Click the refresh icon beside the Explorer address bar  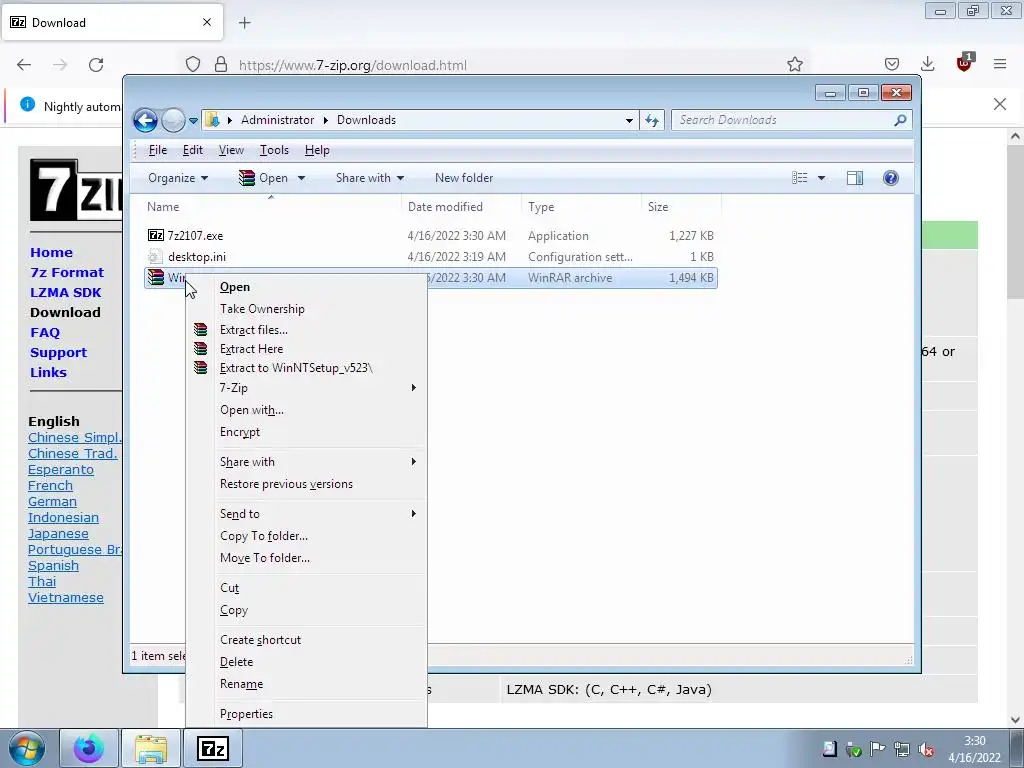(652, 120)
